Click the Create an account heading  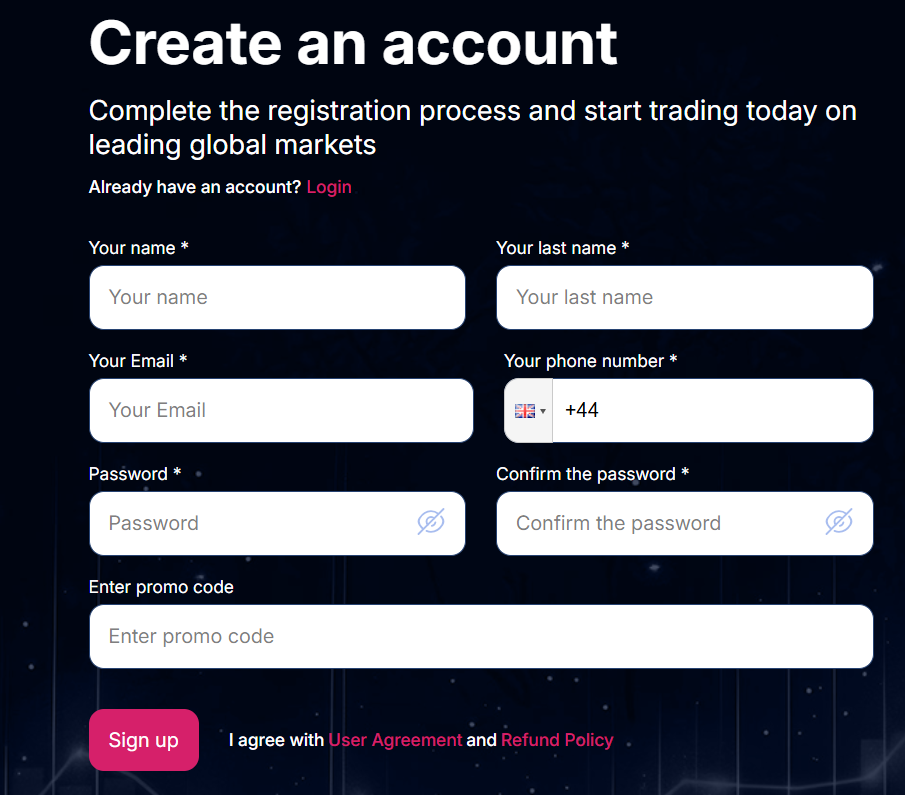(x=353, y=43)
